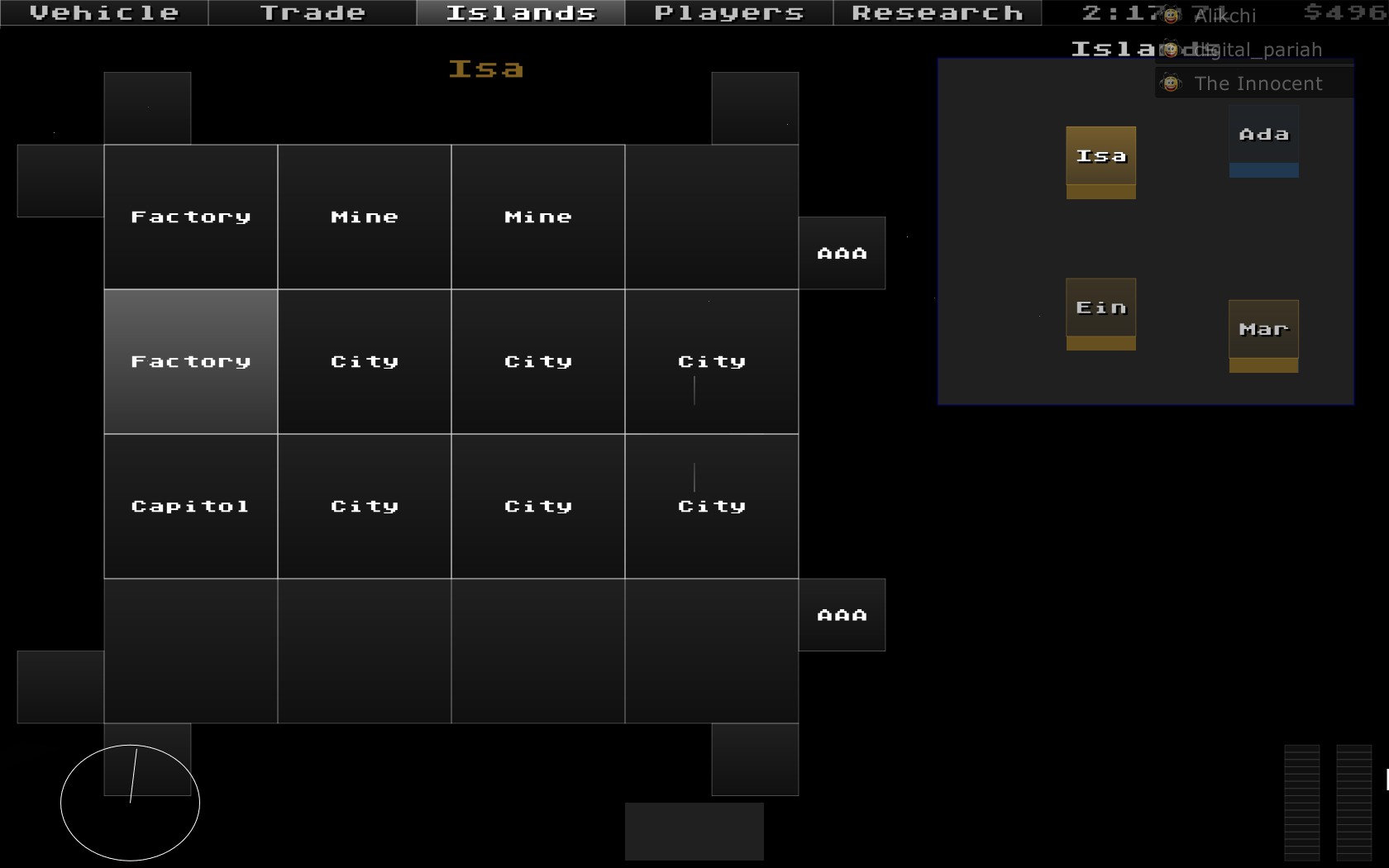The image size is (1389, 868).
Task: Click the leftmost vertical gauge bar
Action: pos(1301,802)
